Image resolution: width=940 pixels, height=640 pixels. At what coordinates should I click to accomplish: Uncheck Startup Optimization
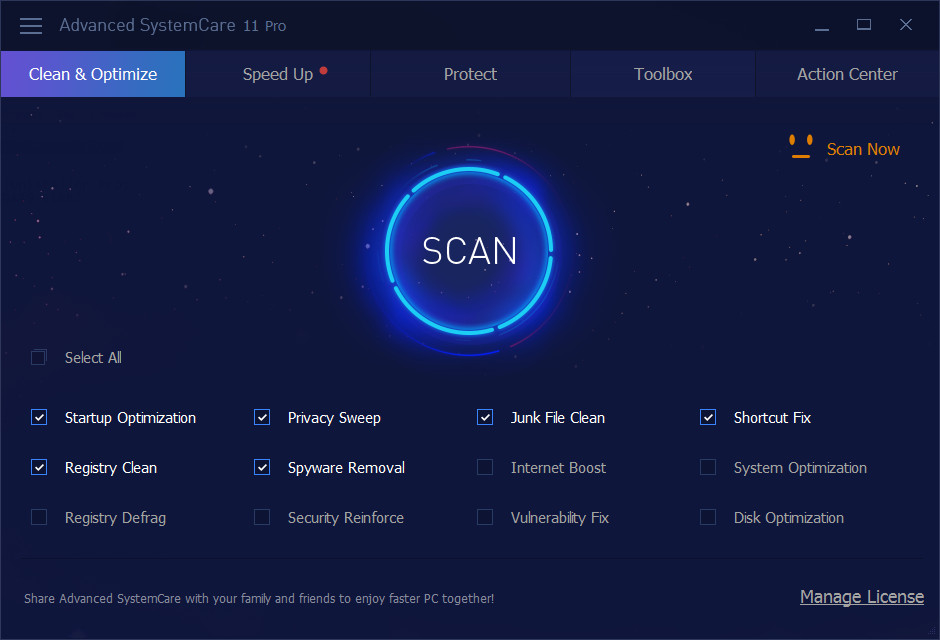39,417
